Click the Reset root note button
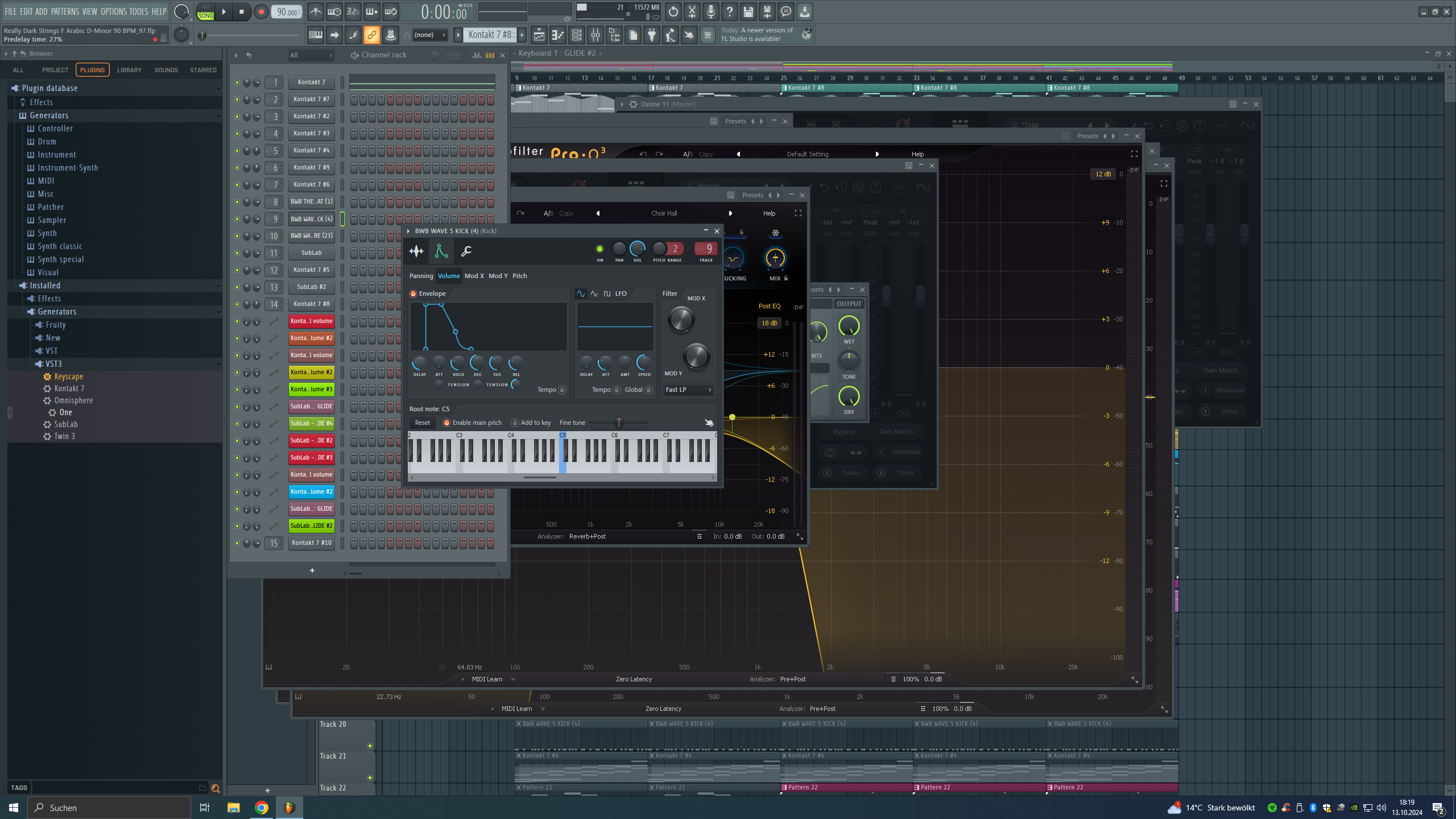The image size is (1456, 819). pos(423,423)
